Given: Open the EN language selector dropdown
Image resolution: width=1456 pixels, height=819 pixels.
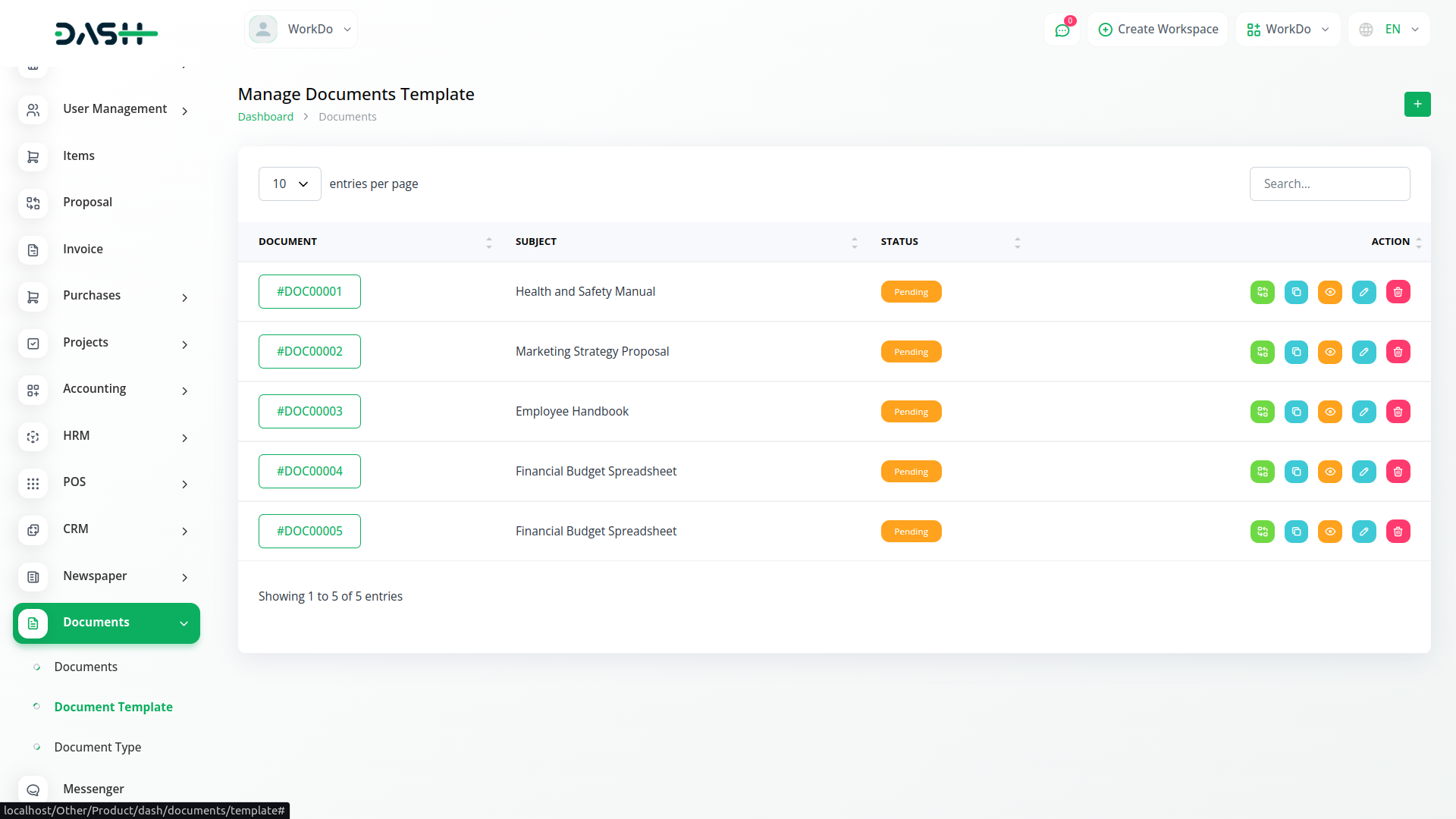Looking at the screenshot, I should tap(1388, 29).
